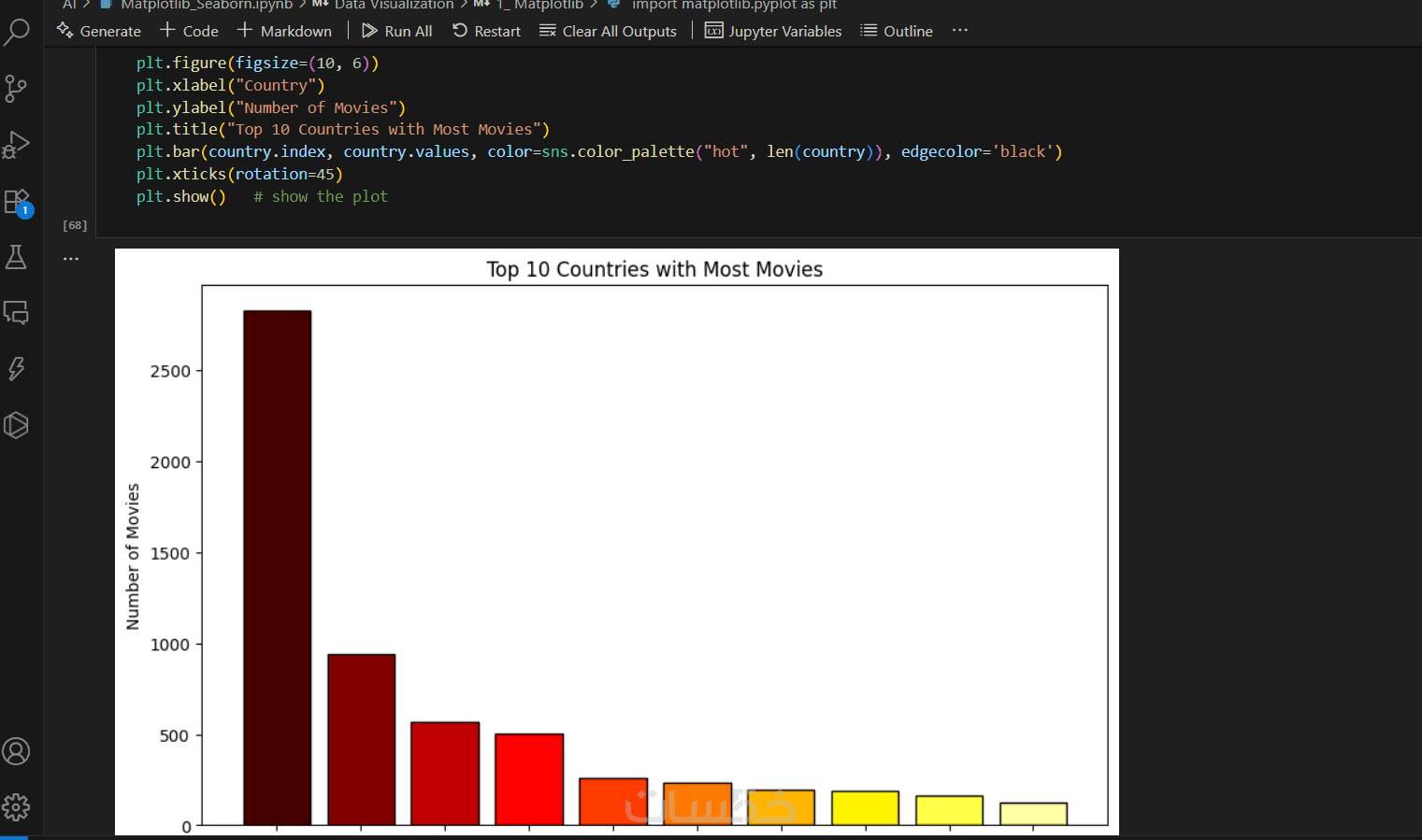Run All notebook cells
This screenshot has width=1422, height=840.
pos(397,31)
